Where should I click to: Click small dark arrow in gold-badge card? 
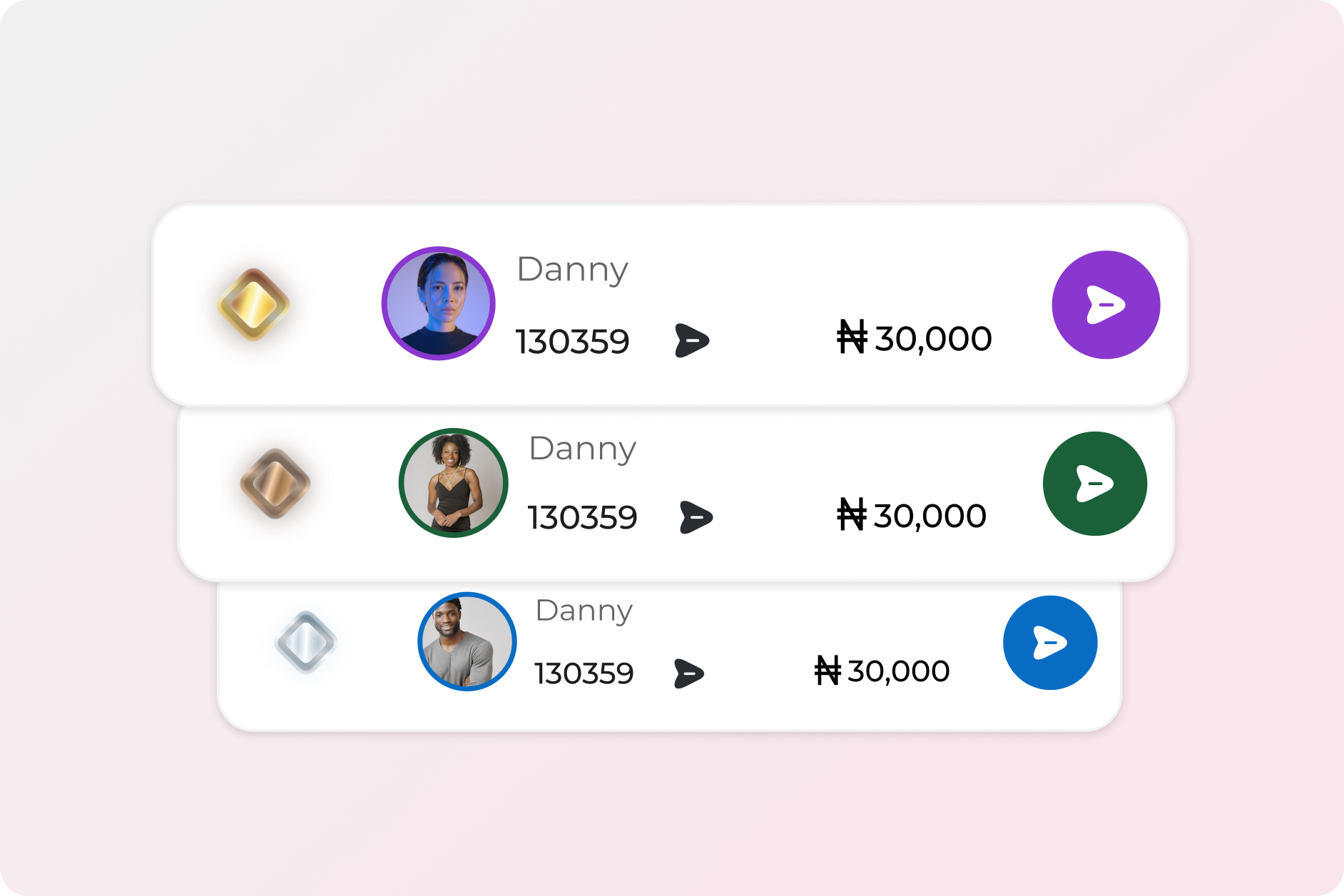coord(691,340)
